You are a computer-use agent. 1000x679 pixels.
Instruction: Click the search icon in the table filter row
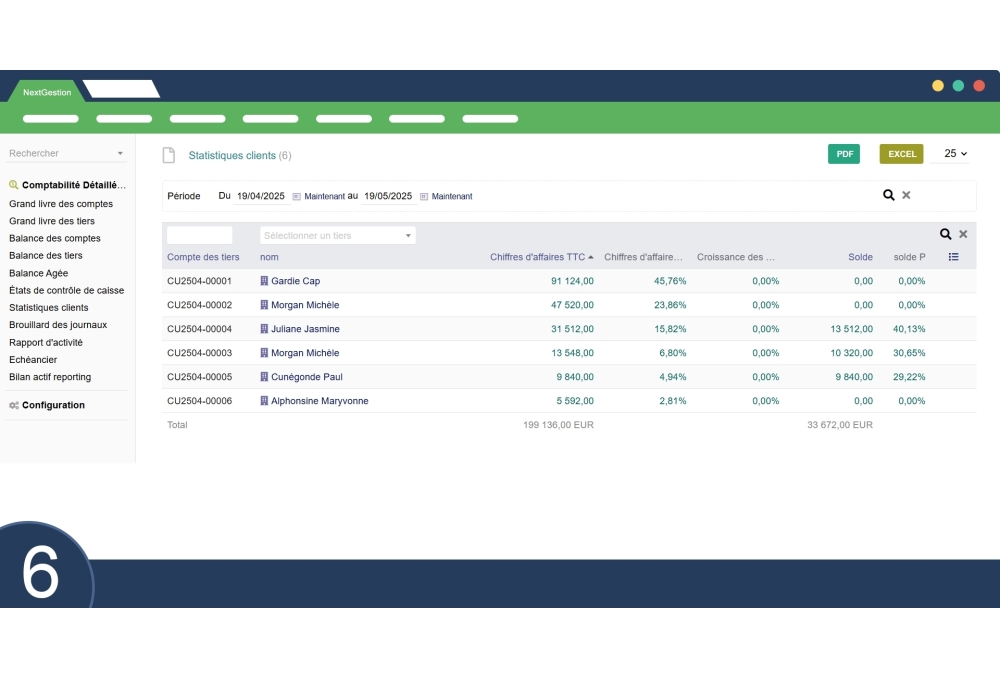(x=945, y=233)
